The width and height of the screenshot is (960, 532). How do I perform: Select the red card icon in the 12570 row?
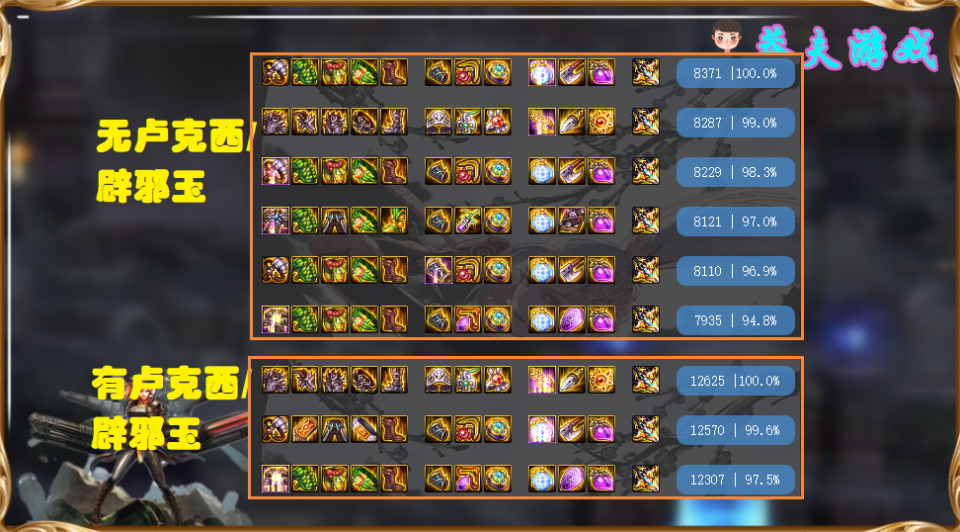(305, 429)
